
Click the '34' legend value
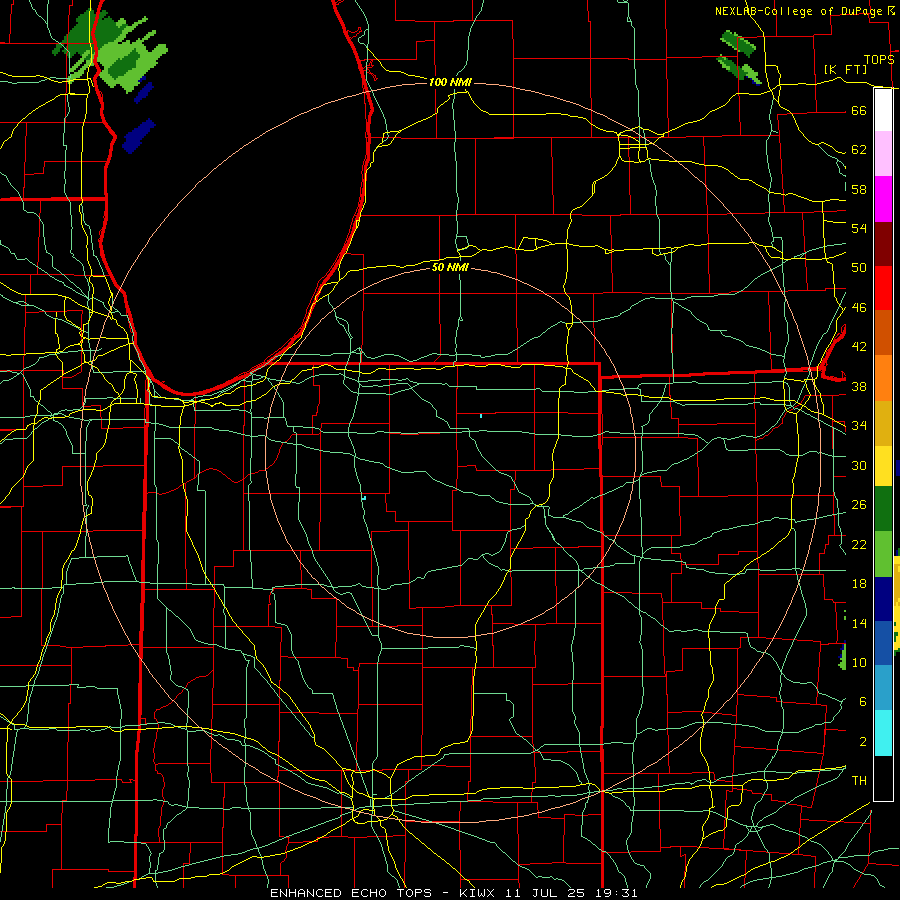tap(859, 425)
